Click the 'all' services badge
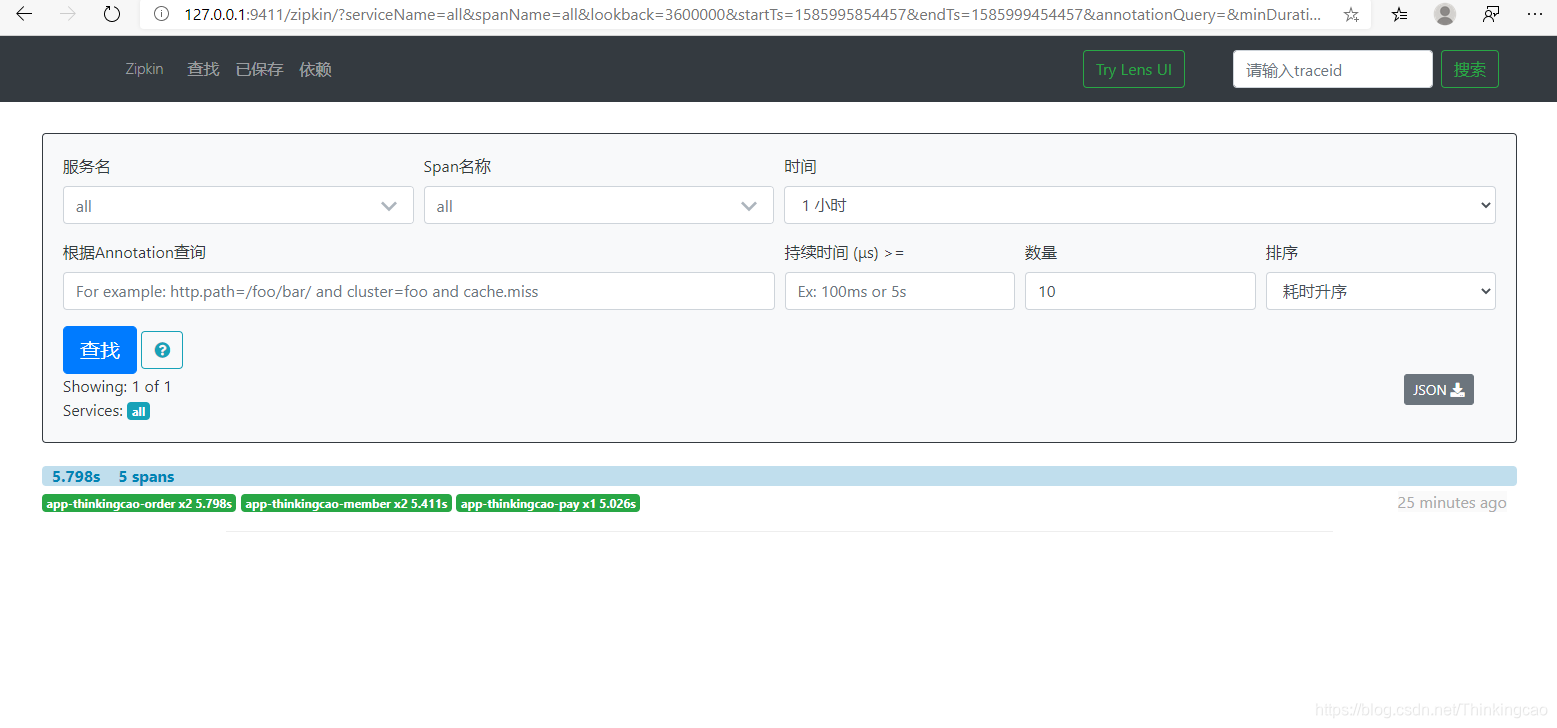This screenshot has height=728, width=1557. click(x=138, y=411)
